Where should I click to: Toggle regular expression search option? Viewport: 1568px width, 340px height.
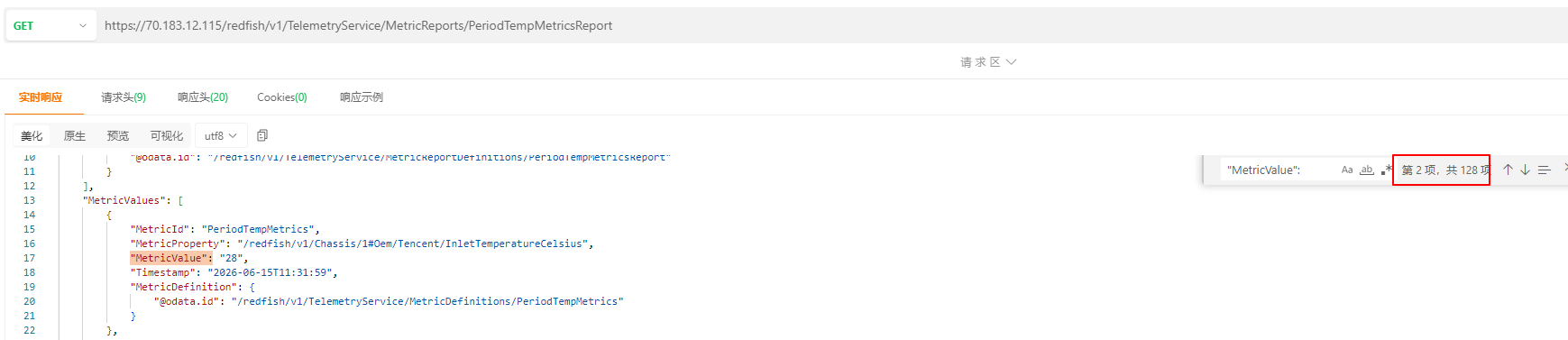1387,170
